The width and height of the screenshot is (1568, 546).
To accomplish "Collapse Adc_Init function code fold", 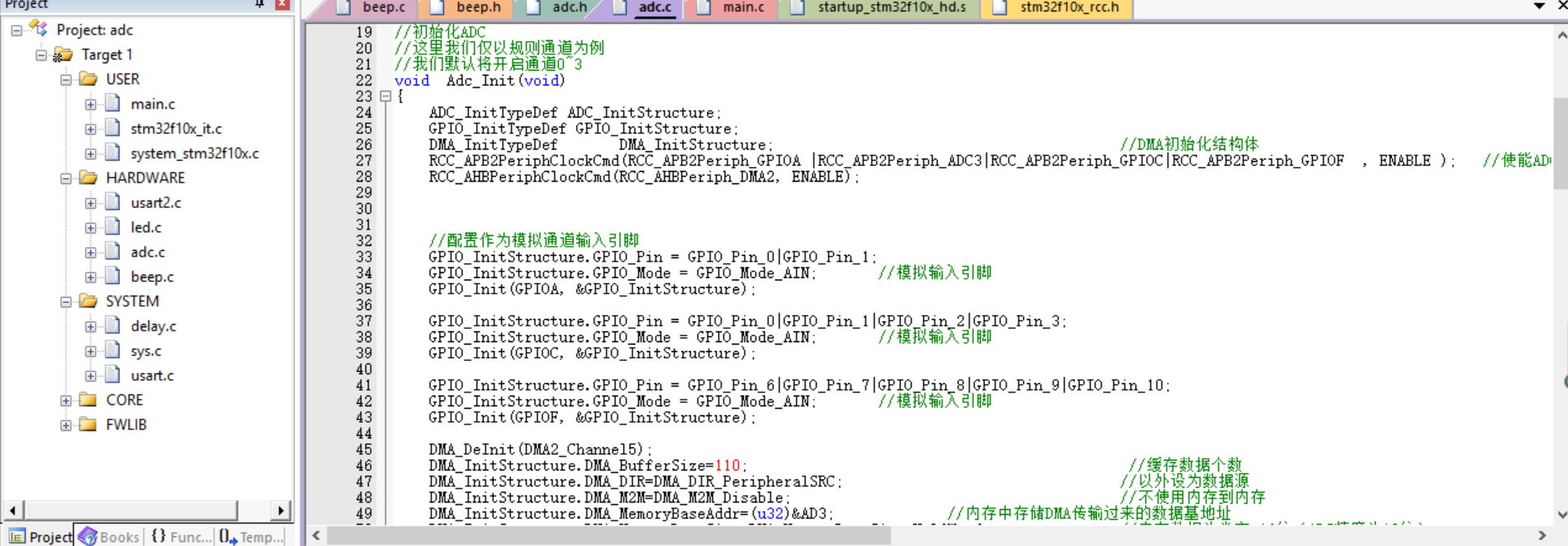I will pyautogui.click(x=385, y=96).
